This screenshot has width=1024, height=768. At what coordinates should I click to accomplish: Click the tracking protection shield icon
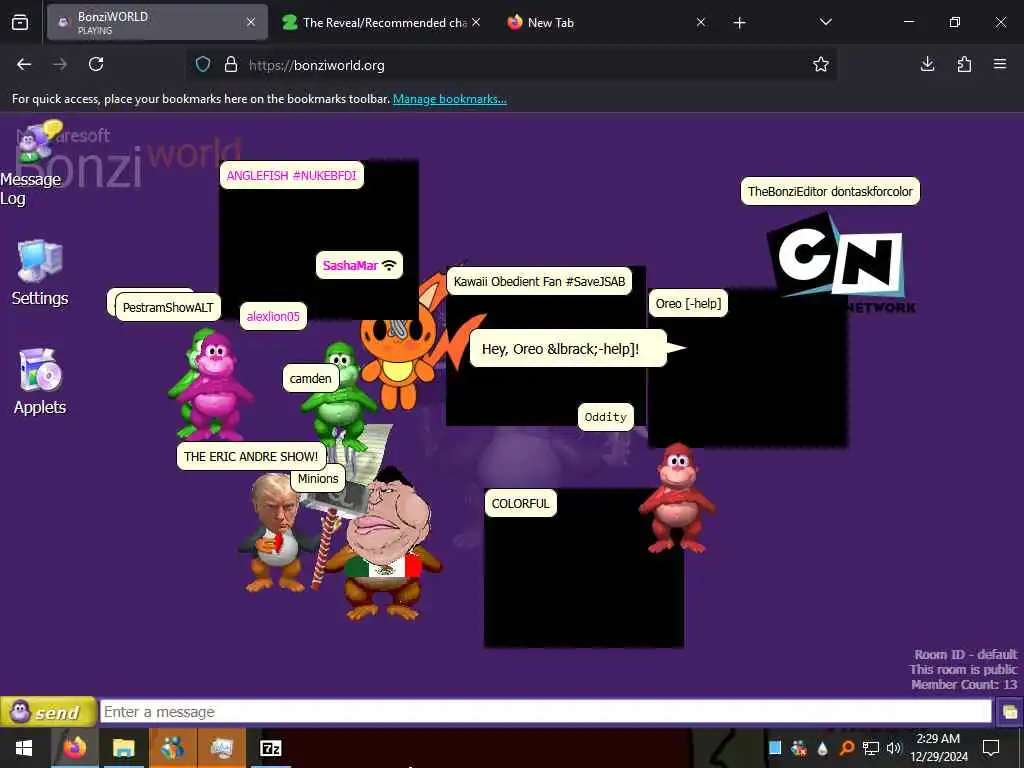(203, 64)
